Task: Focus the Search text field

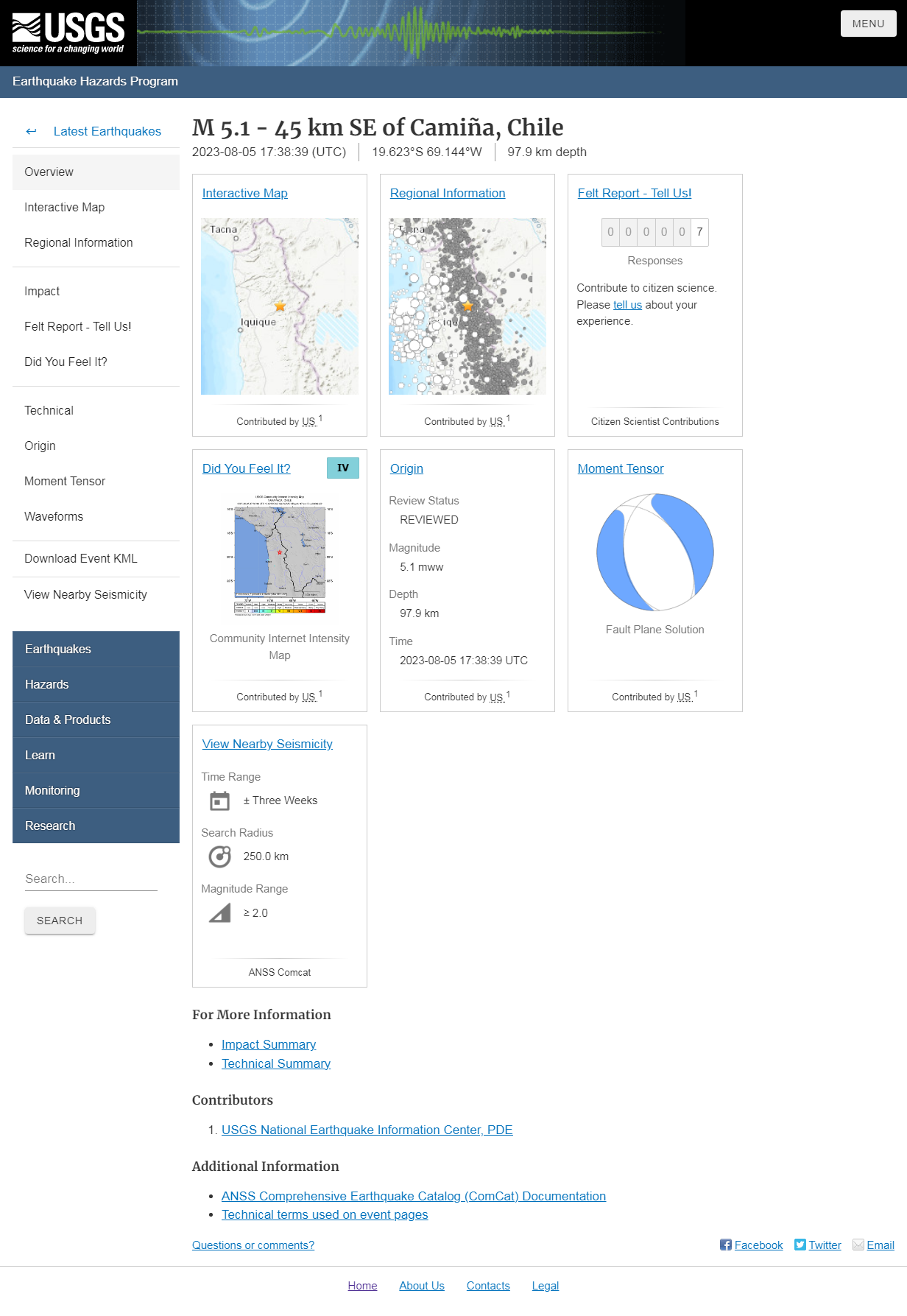Action: [x=91, y=879]
